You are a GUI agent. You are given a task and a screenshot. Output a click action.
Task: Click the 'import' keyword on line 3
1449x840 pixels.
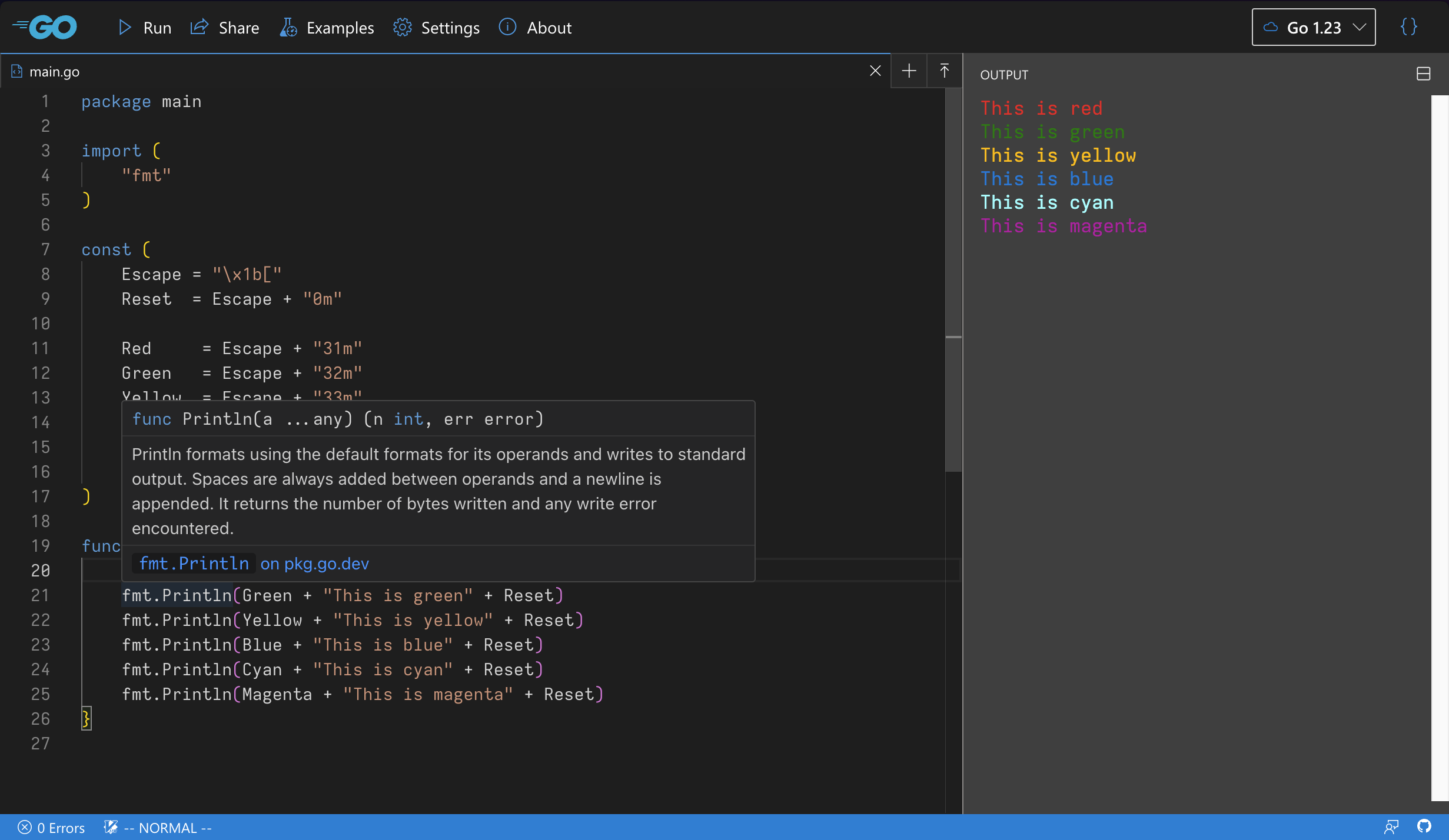(111, 151)
